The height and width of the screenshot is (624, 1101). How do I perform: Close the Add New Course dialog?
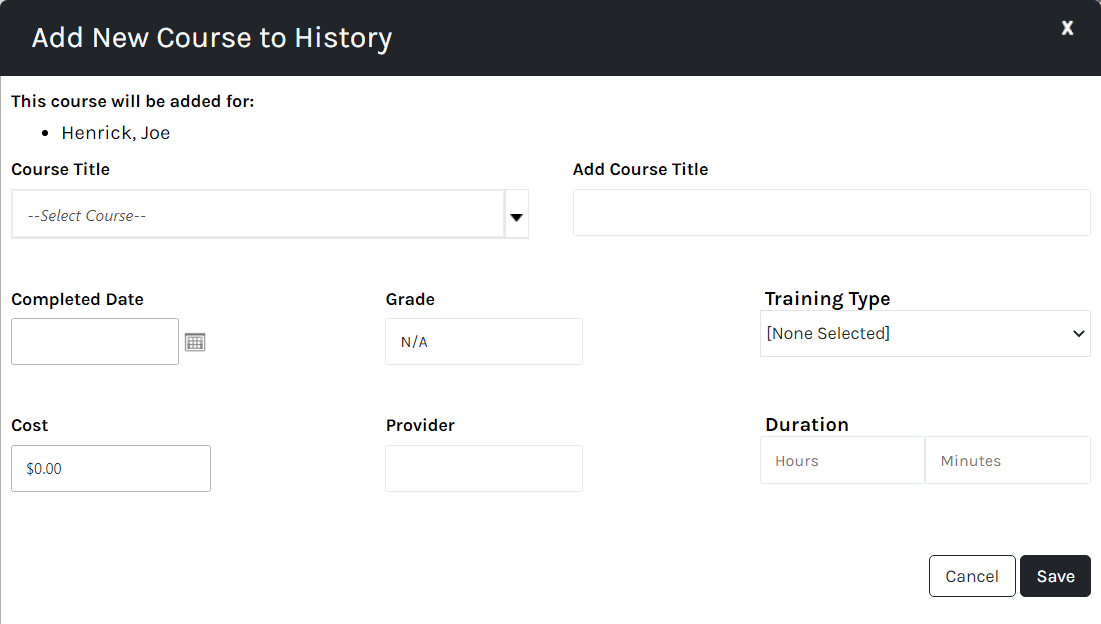click(x=1067, y=28)
